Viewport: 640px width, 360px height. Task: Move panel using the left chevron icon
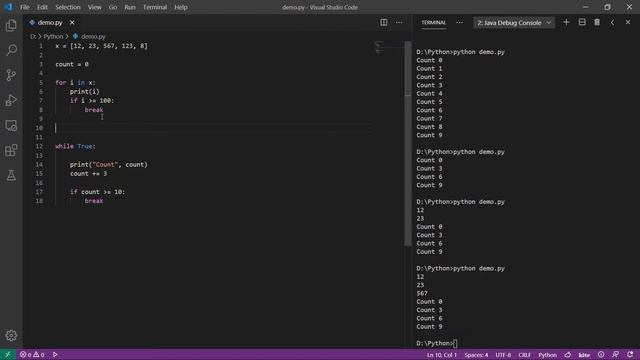[612, 22]
